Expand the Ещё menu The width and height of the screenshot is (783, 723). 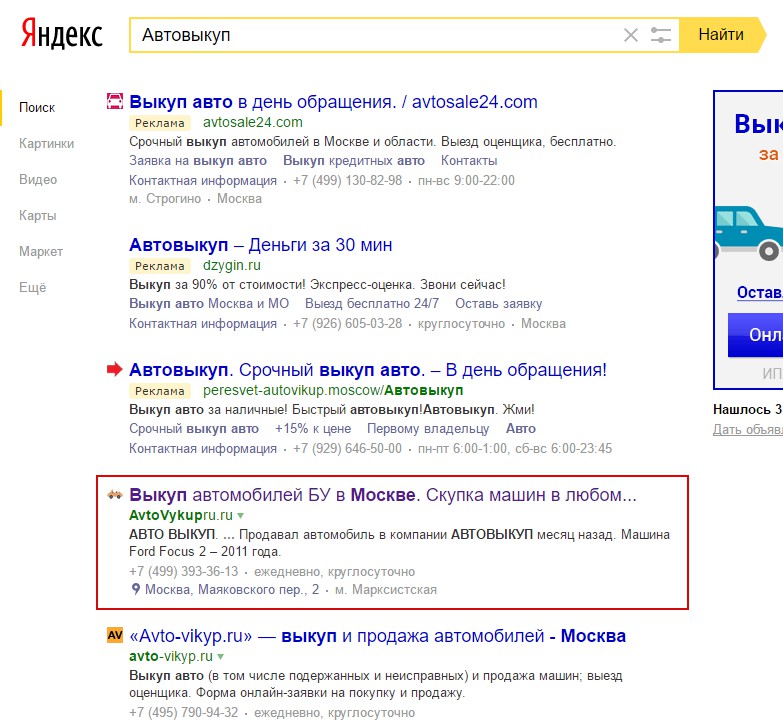coord(32,287)
